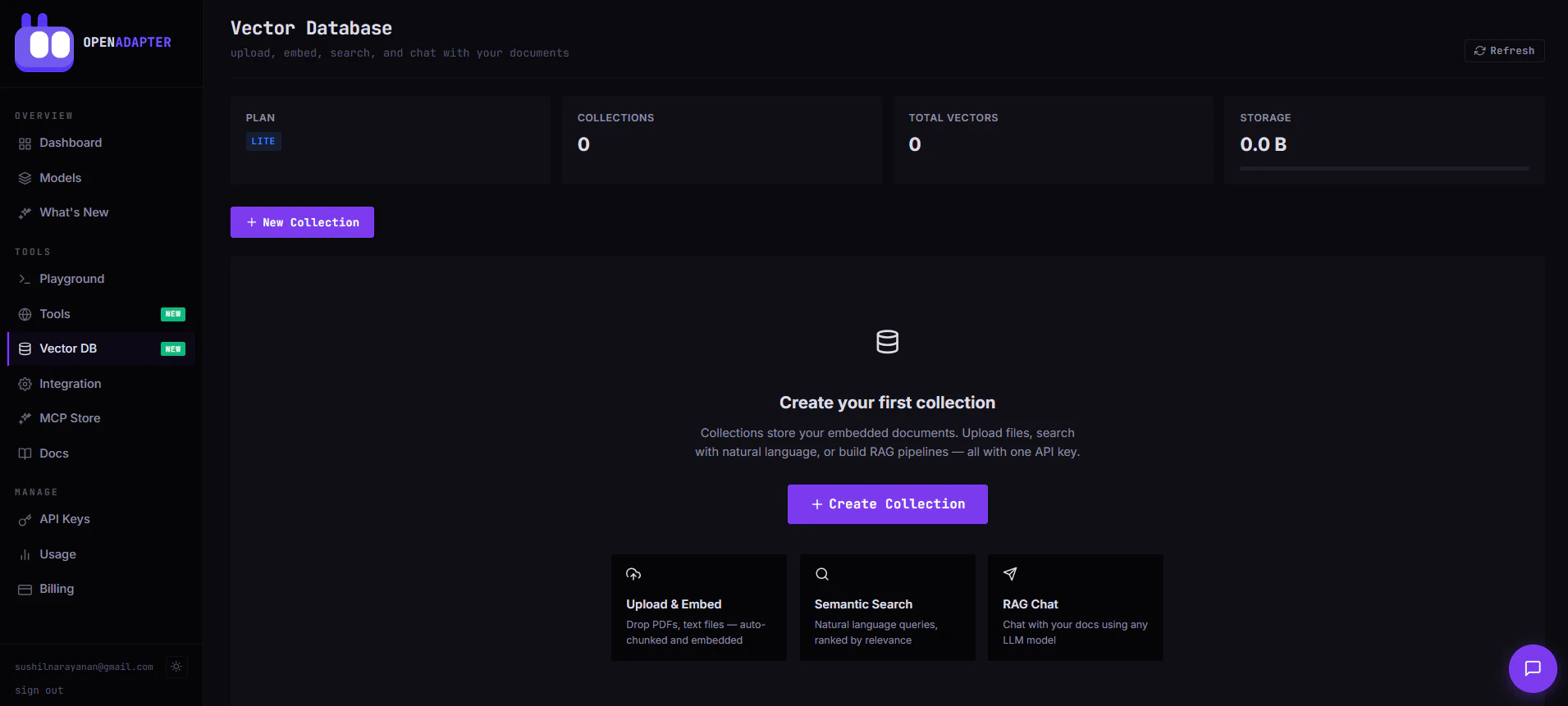Click the STORAGE card label
1568x706 pixels.
tap(1265, 118)
